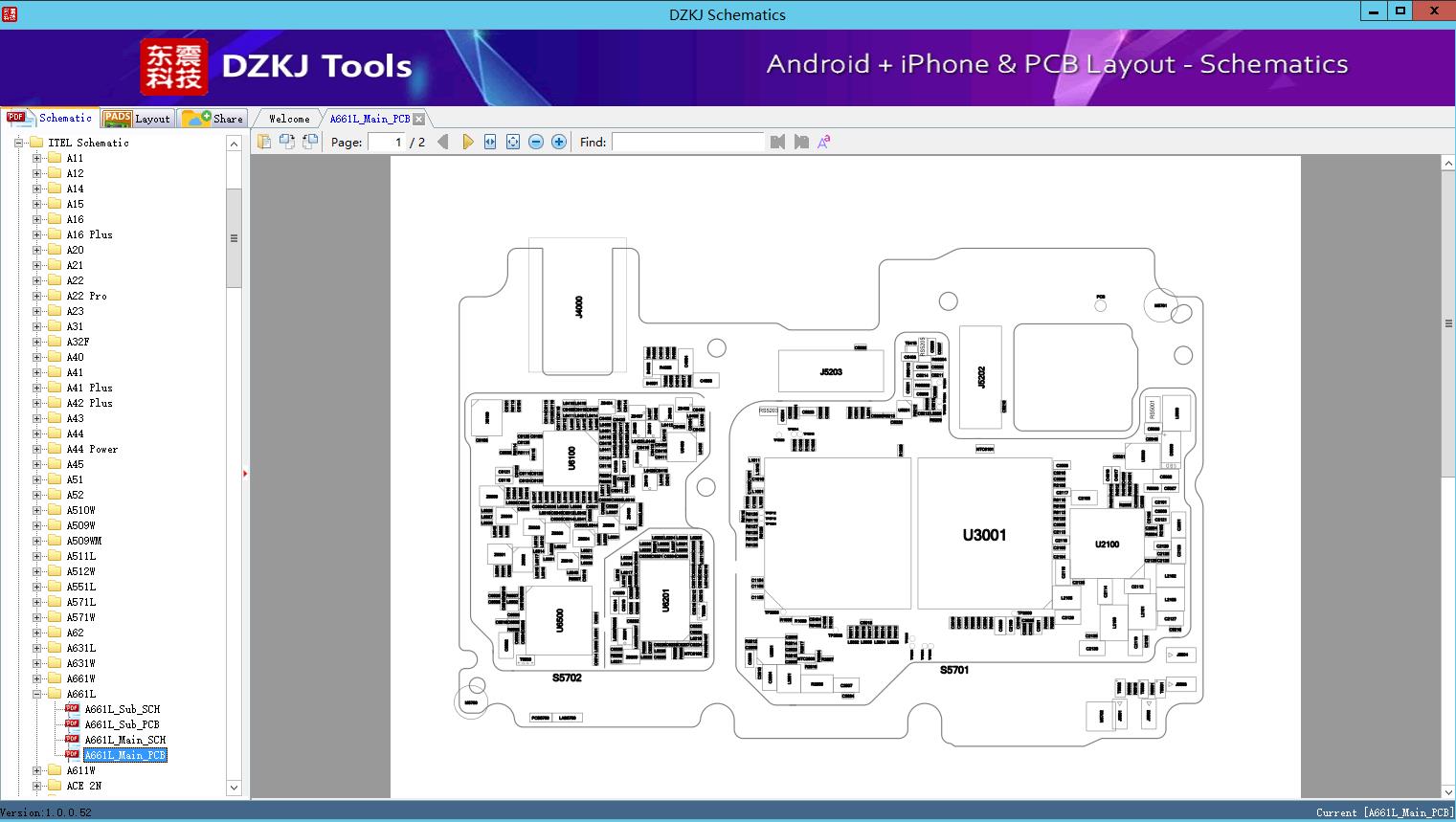Click the J5203 connector on PCB

[x=830, y=371]
